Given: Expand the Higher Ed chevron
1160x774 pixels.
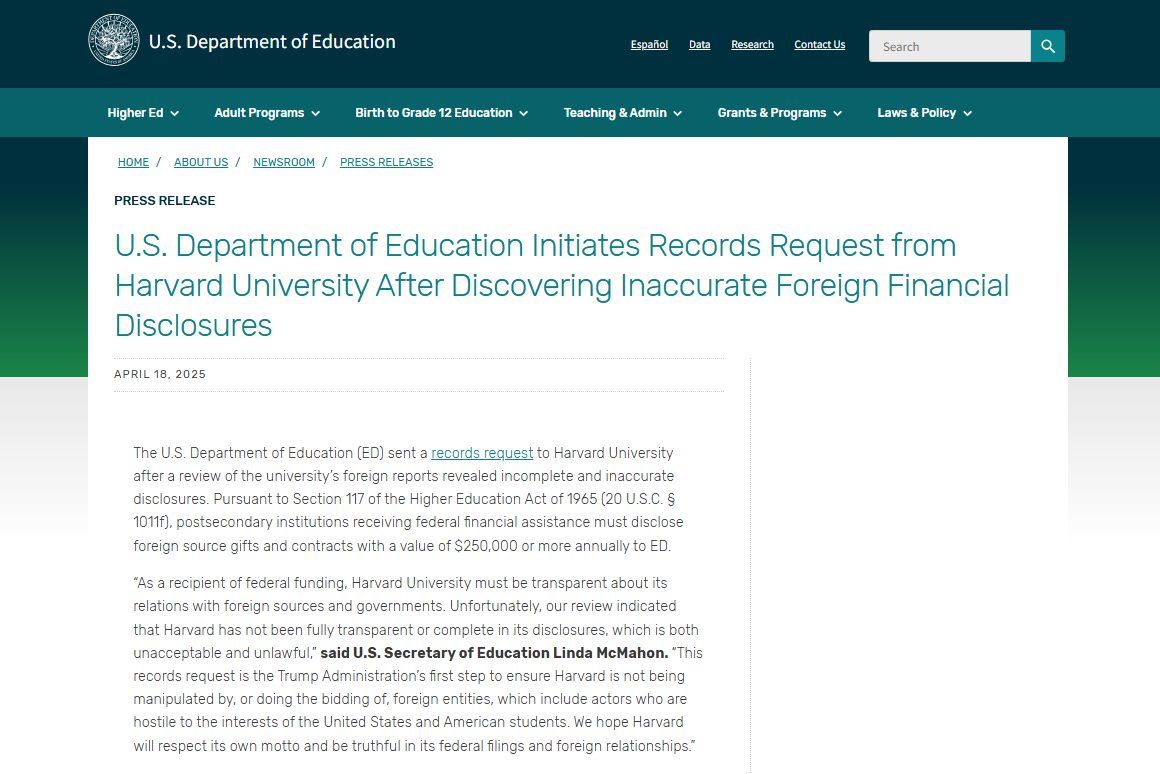Looking at the screenshot, I should click(x=175, y=113).
